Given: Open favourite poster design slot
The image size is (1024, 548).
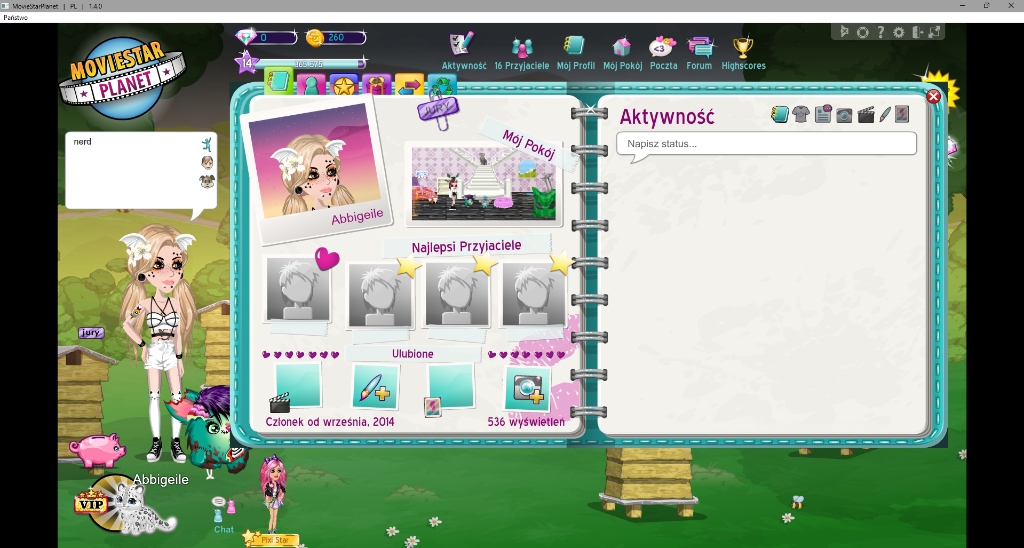Looking at the screenshot, I should coord(450,387).
